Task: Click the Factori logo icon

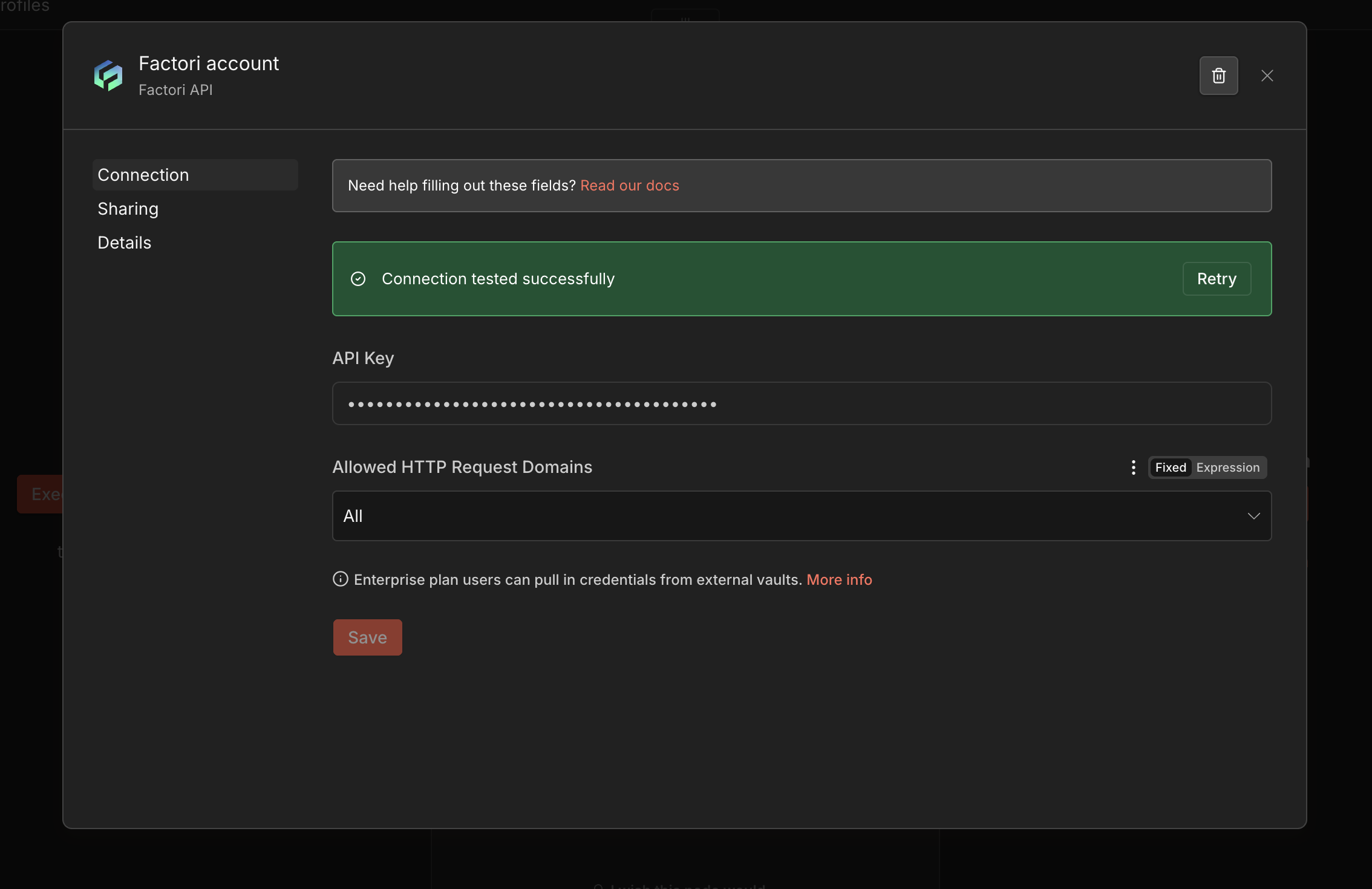Action: [x=108, y=76]
